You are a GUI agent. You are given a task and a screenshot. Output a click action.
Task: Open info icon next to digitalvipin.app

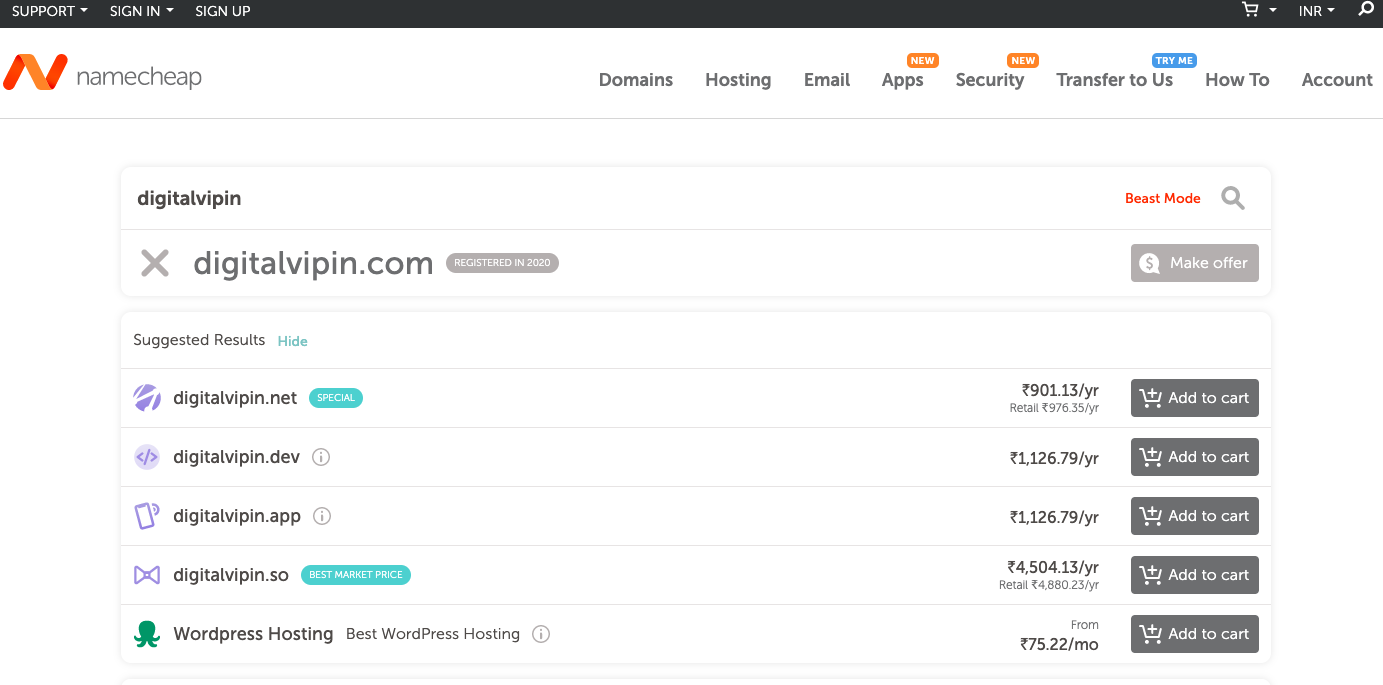click(322, 516)
